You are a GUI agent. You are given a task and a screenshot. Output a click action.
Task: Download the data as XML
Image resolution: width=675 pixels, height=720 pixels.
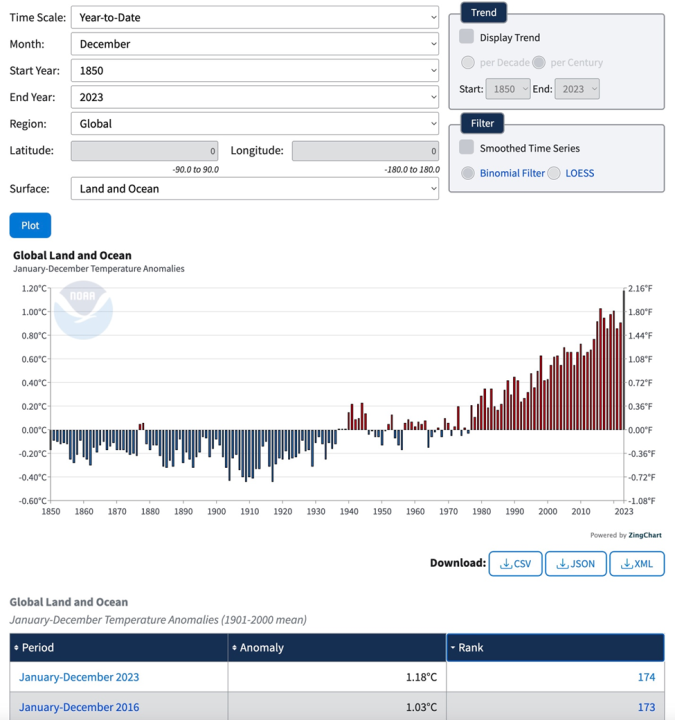click(x=636, y=564)
